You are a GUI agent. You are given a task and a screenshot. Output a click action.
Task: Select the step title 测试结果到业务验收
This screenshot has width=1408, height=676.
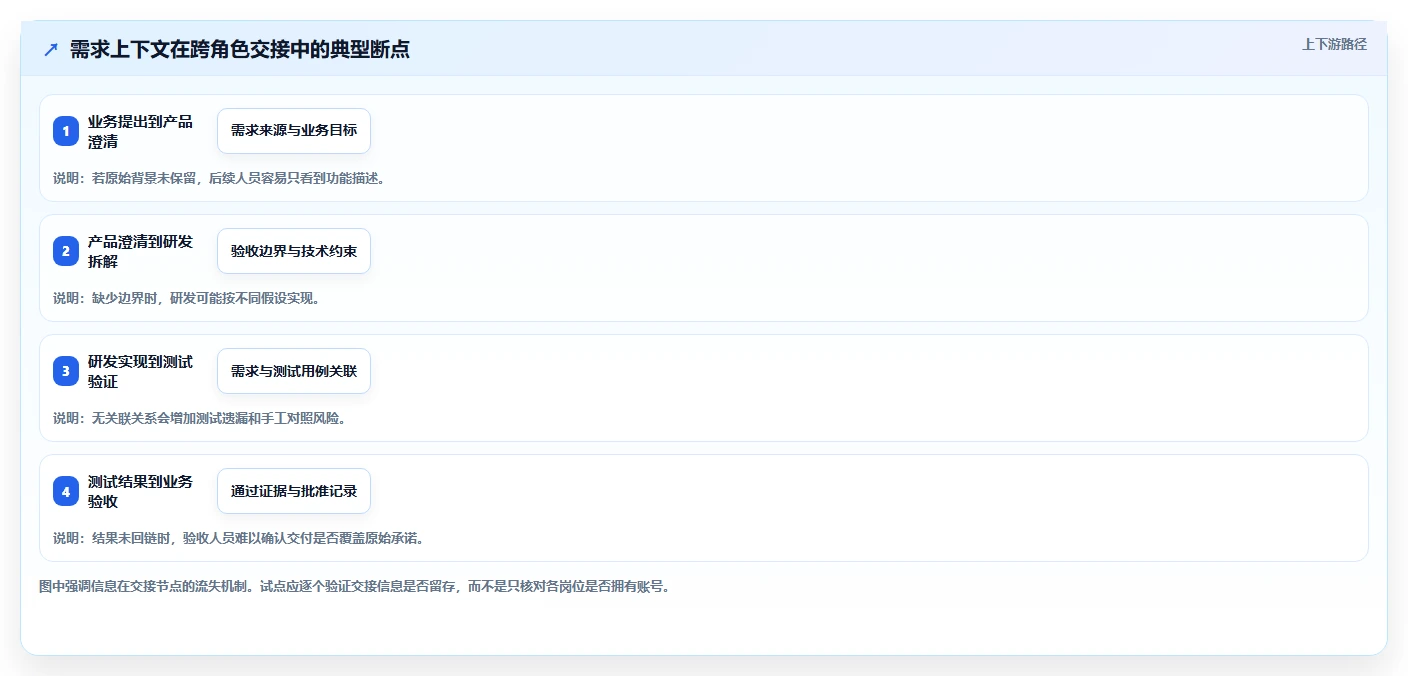coord(140,491)
